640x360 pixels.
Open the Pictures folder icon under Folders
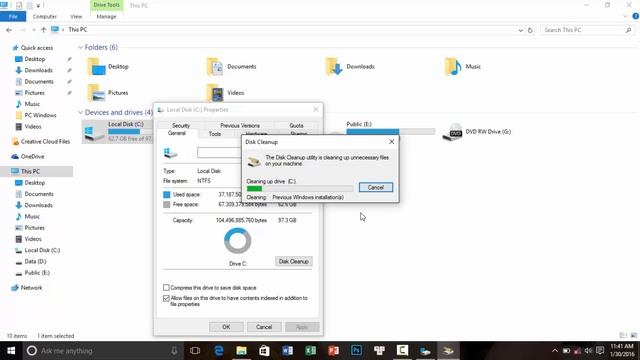[x=97, y=93]
